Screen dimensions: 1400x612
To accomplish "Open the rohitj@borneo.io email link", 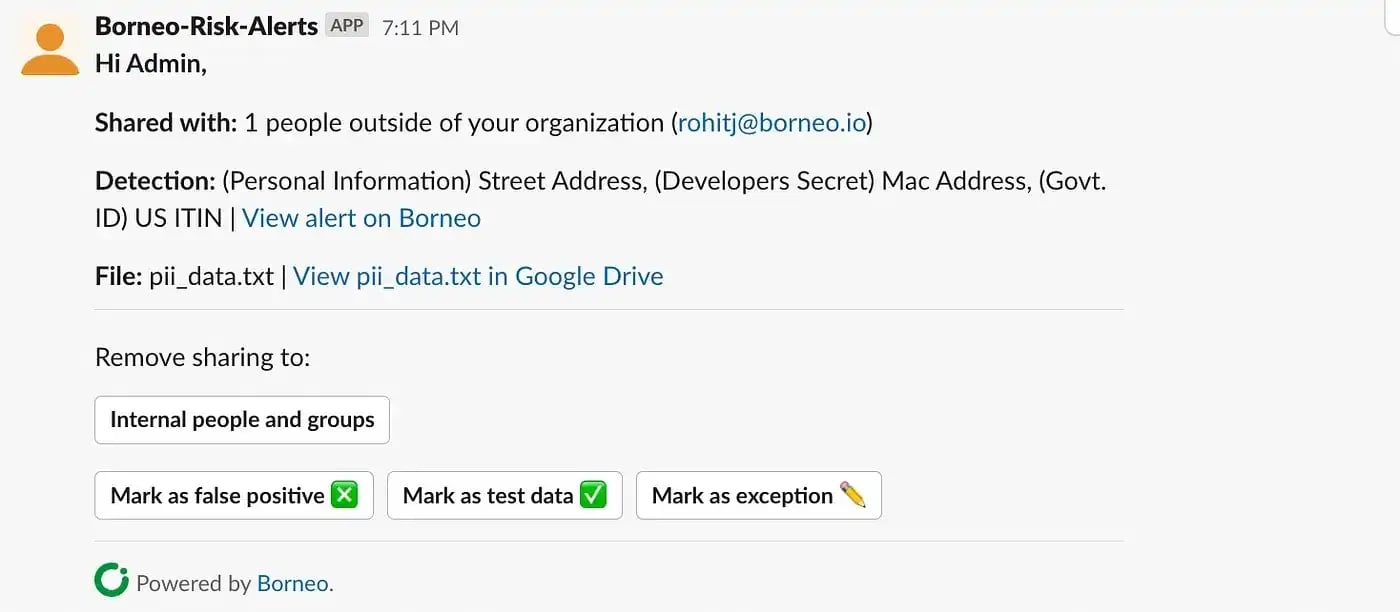I will (771, 123).
